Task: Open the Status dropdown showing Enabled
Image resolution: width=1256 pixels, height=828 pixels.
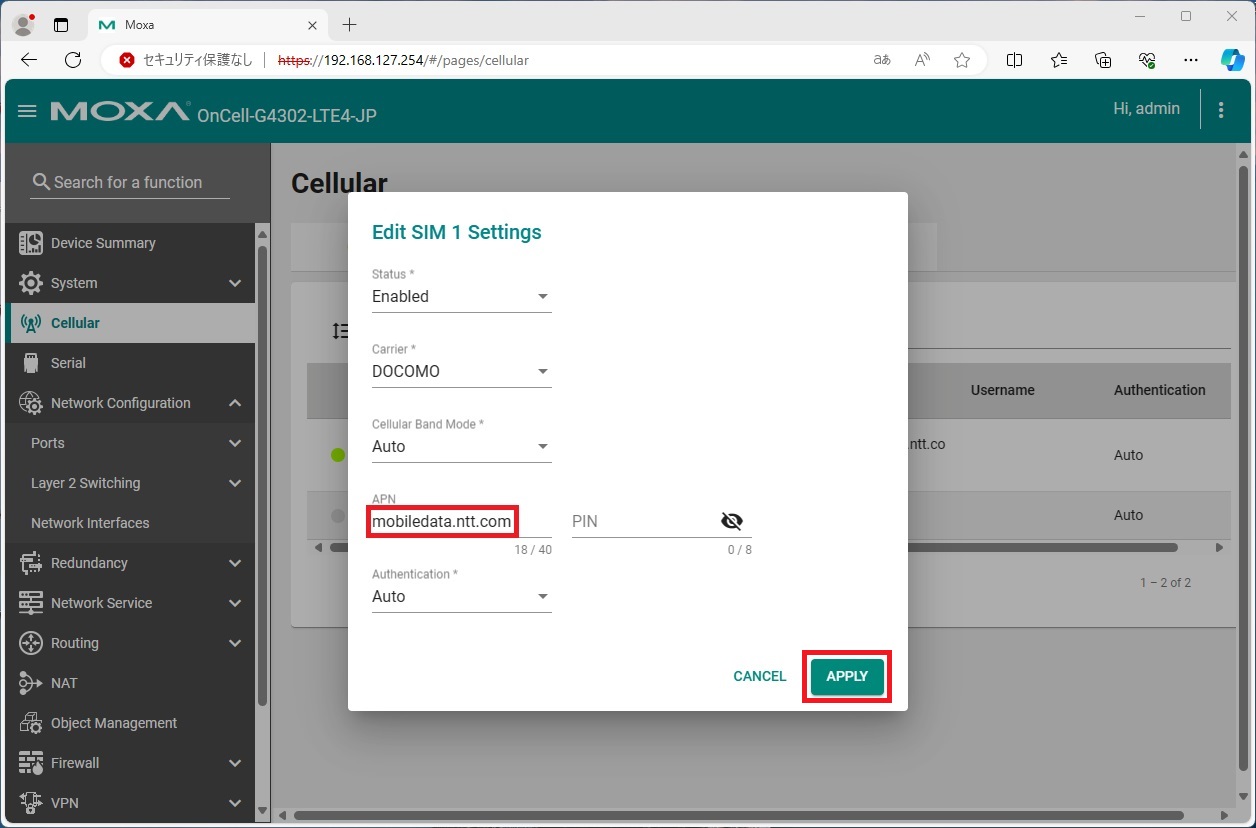Action: (461, 297)
